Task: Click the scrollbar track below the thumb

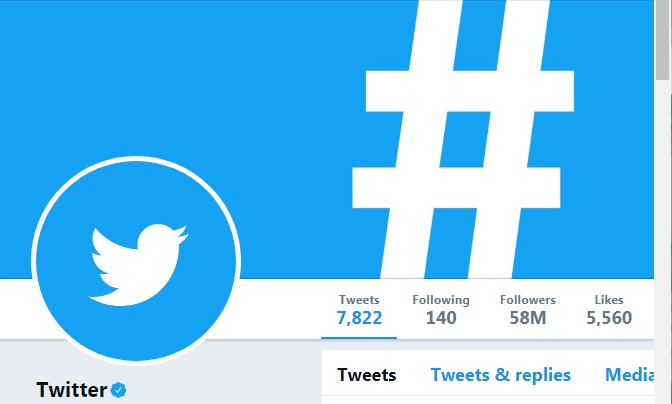Action: coord(663,240)
